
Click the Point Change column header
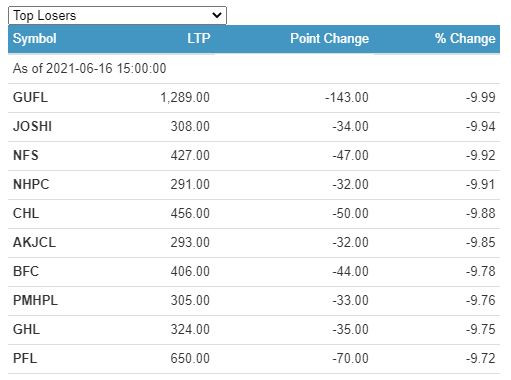(329, 39)
